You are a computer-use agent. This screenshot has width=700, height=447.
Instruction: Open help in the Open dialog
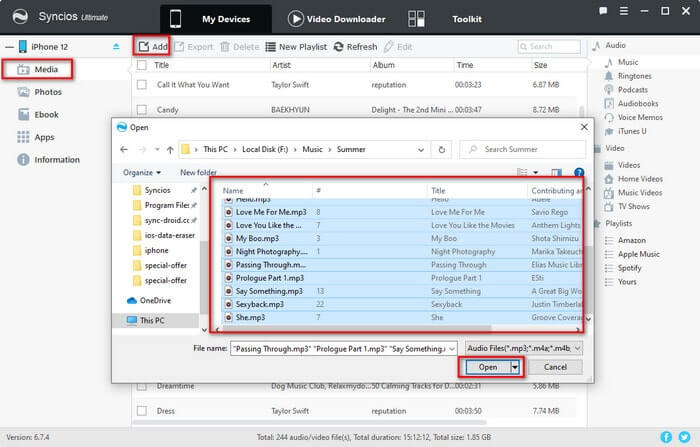[579, 172]
